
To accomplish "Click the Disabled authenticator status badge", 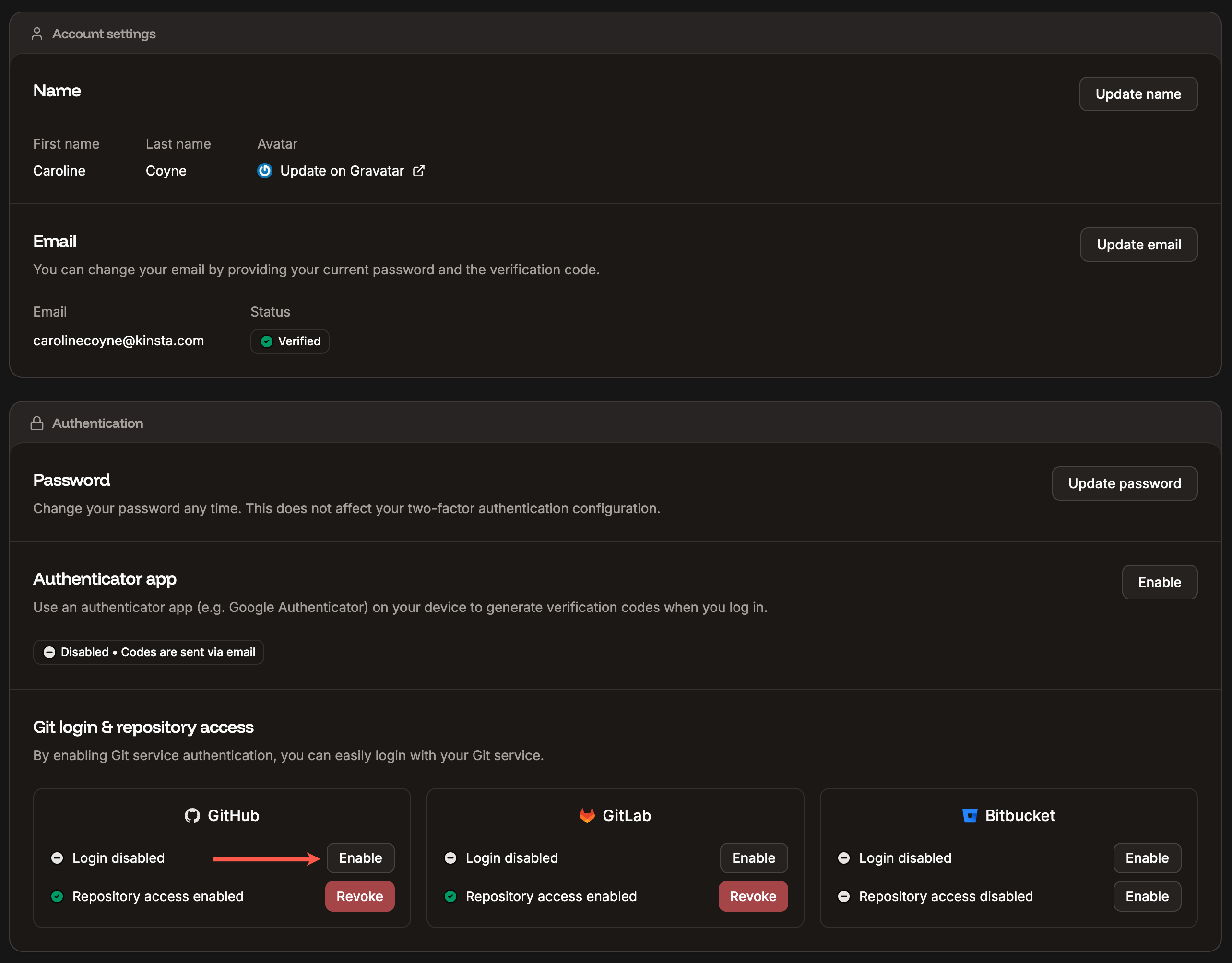I will pyautogui.click(x=148, y=652).
